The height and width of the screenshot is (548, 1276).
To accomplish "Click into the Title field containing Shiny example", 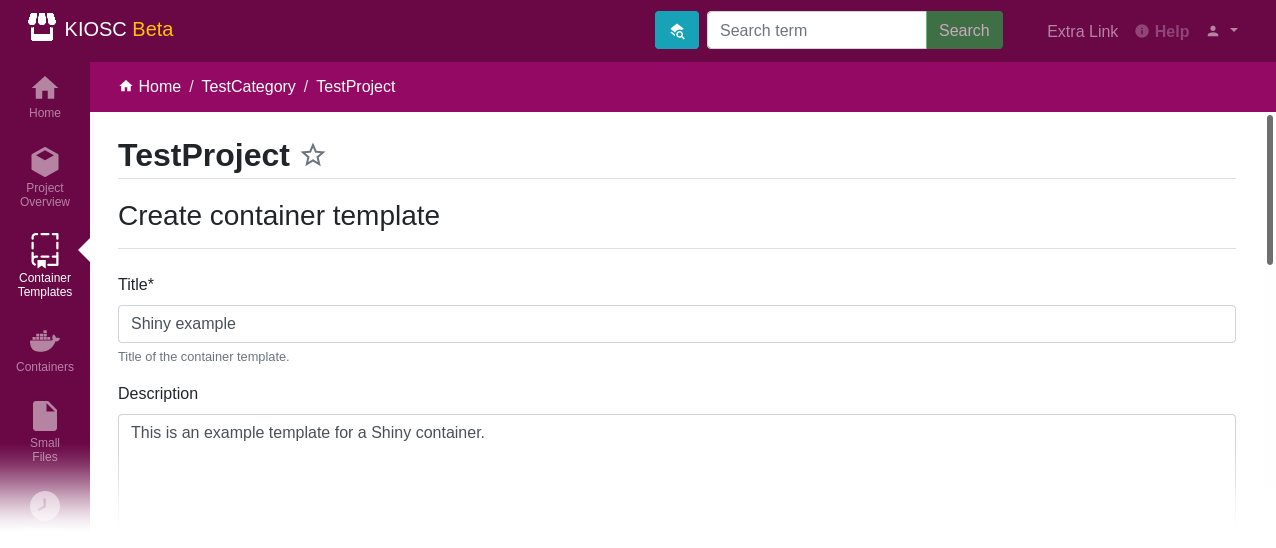I will click(677, 324).
